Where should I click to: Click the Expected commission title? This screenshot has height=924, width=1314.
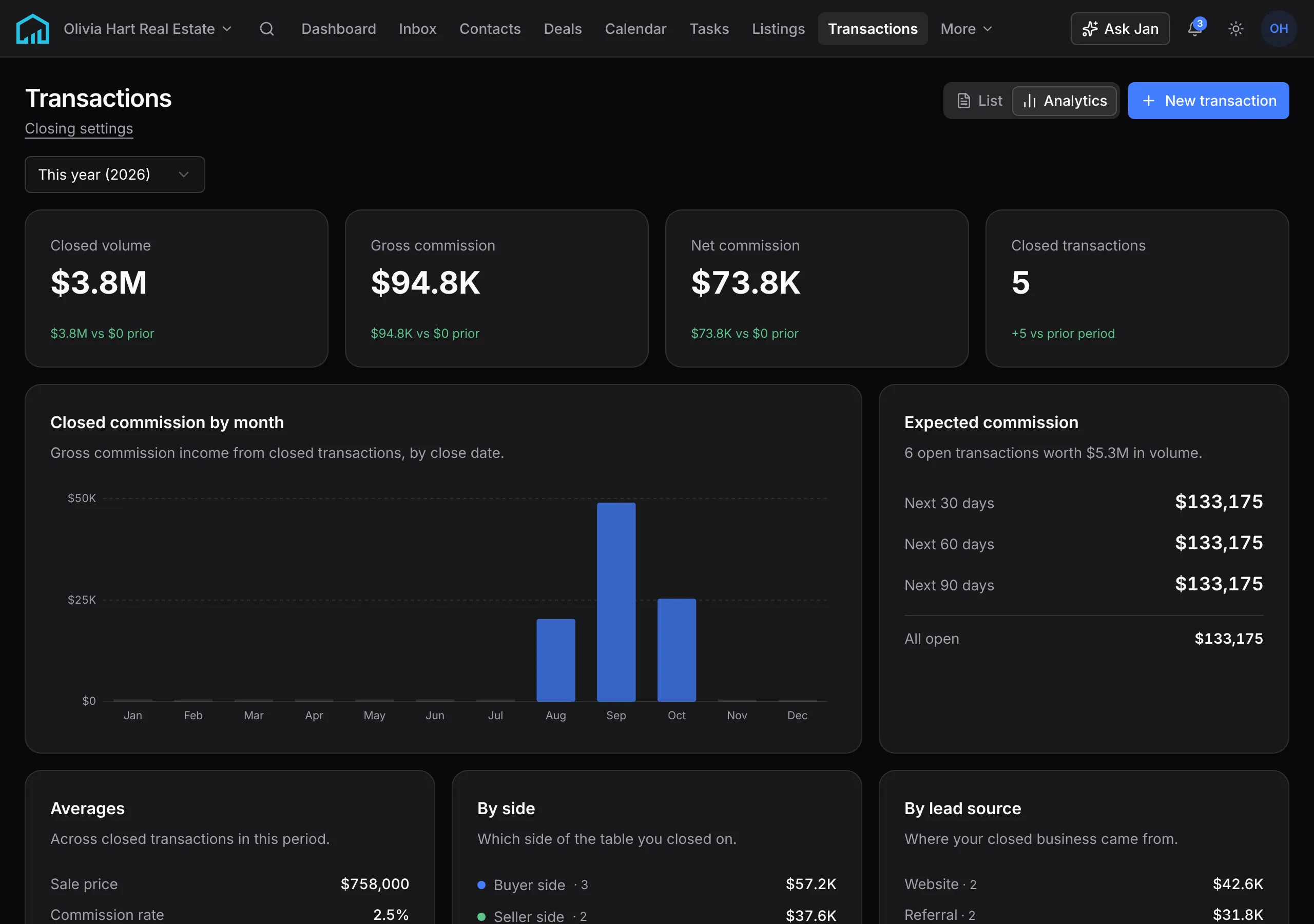click(x=991, y=422)
